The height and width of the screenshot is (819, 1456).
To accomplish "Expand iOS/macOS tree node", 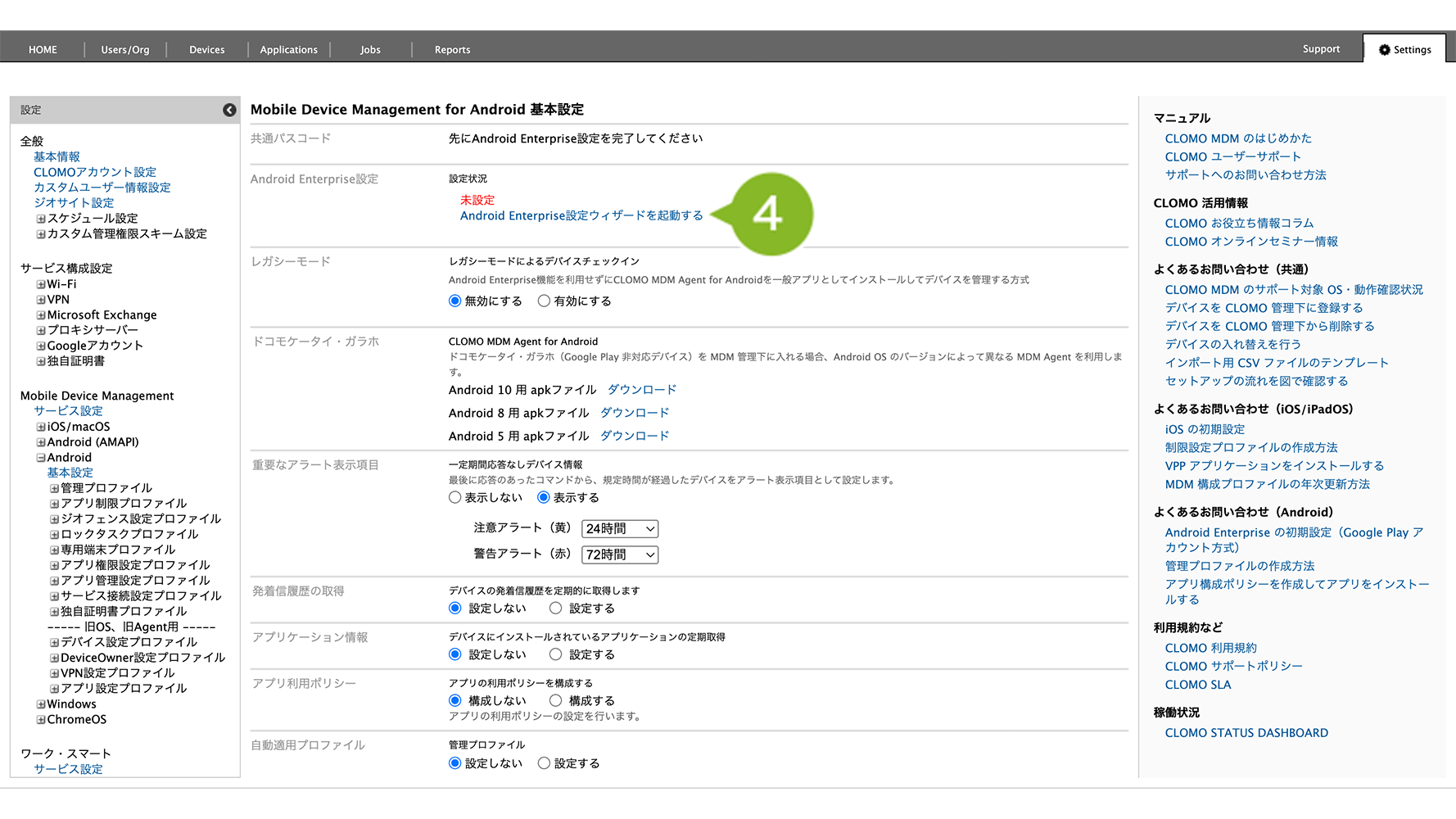I will click(41, 427).
